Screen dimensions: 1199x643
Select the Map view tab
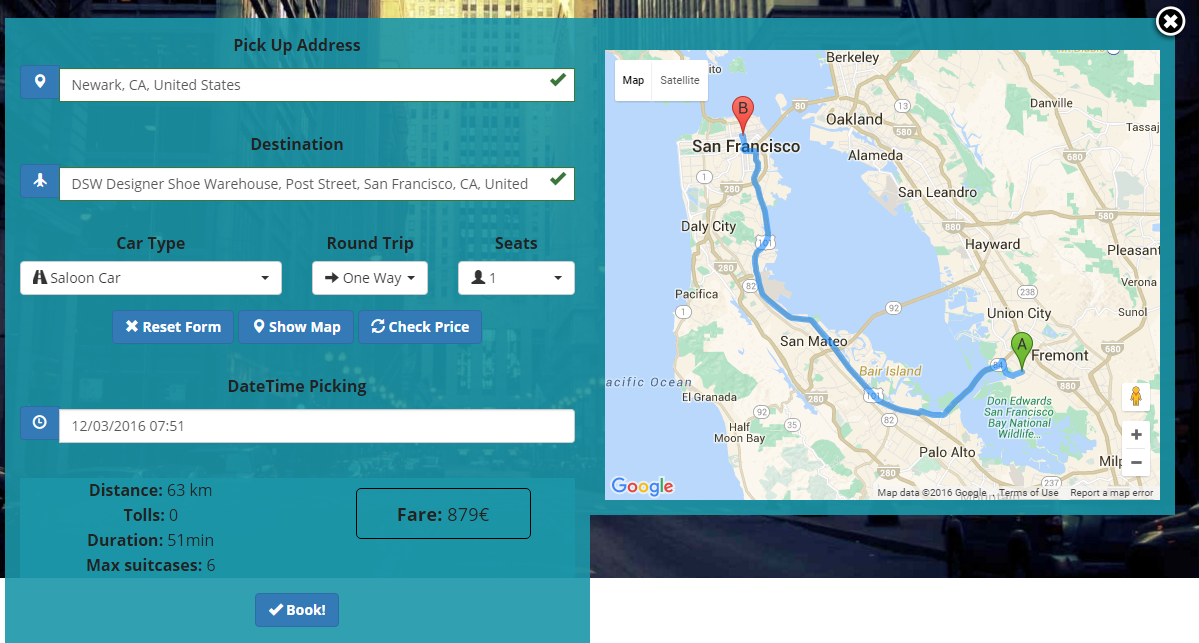click(633, 80)
